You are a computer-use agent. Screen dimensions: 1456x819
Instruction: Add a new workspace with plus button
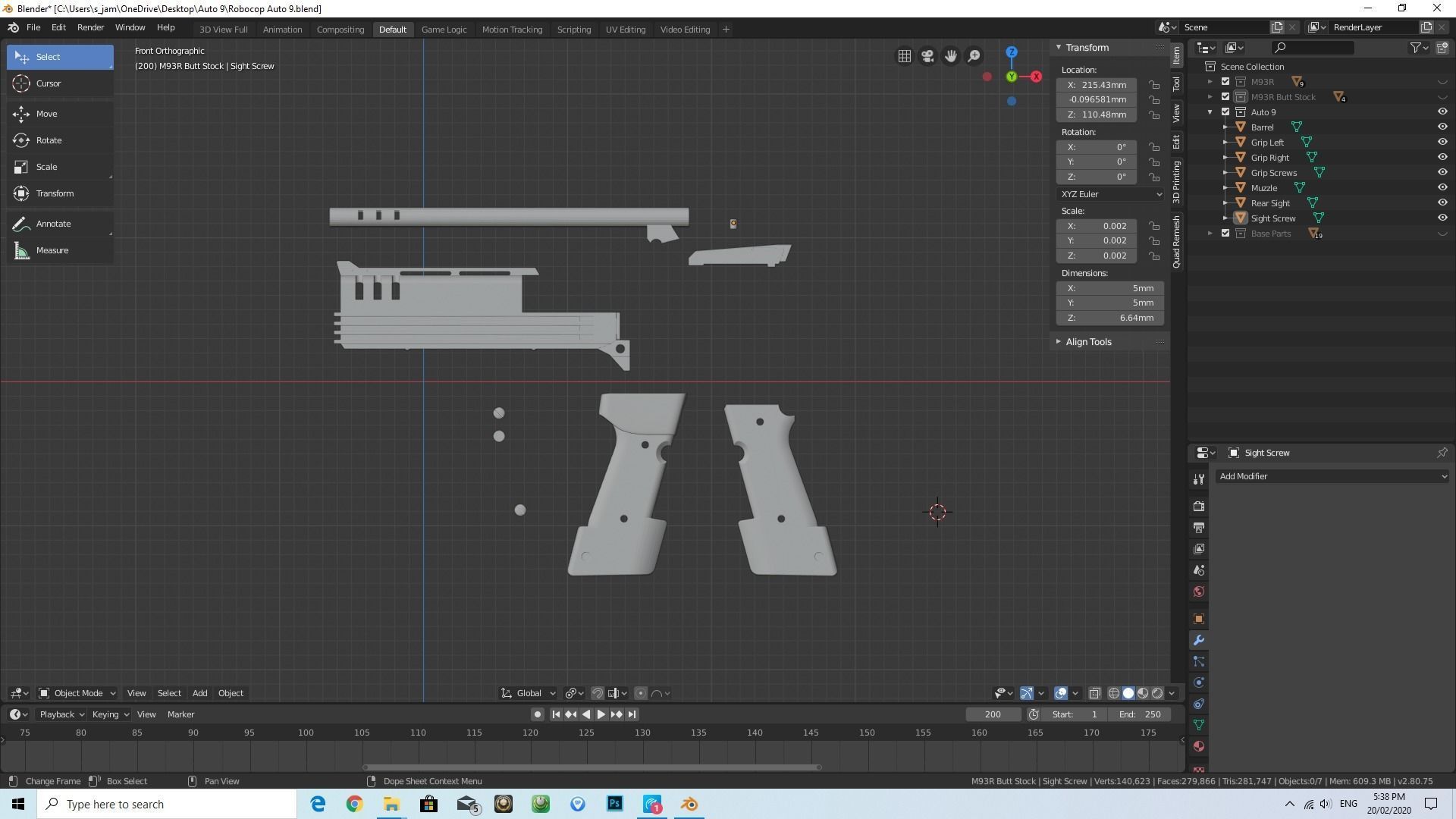click(x=726, y=30)
